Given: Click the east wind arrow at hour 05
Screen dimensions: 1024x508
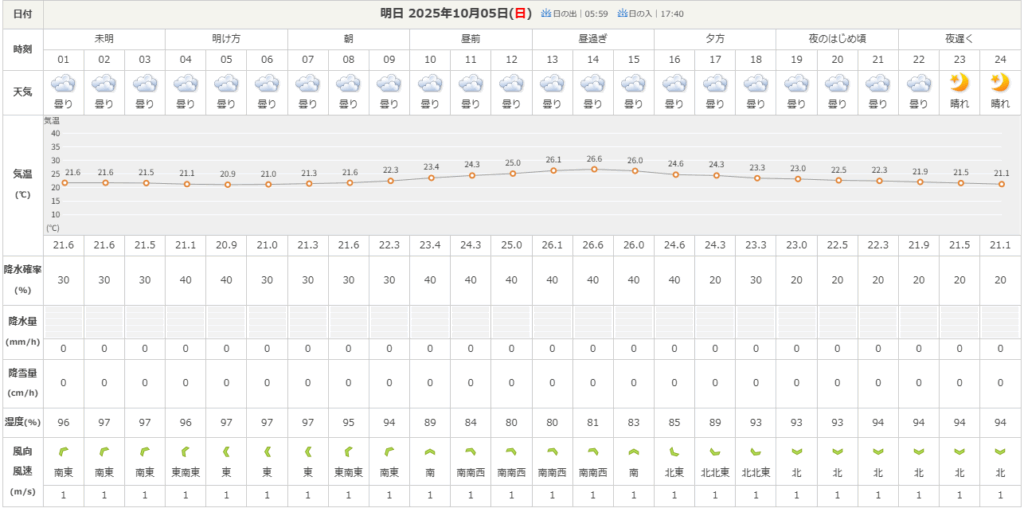Looking at the screenshot, I should coord(226,451).
